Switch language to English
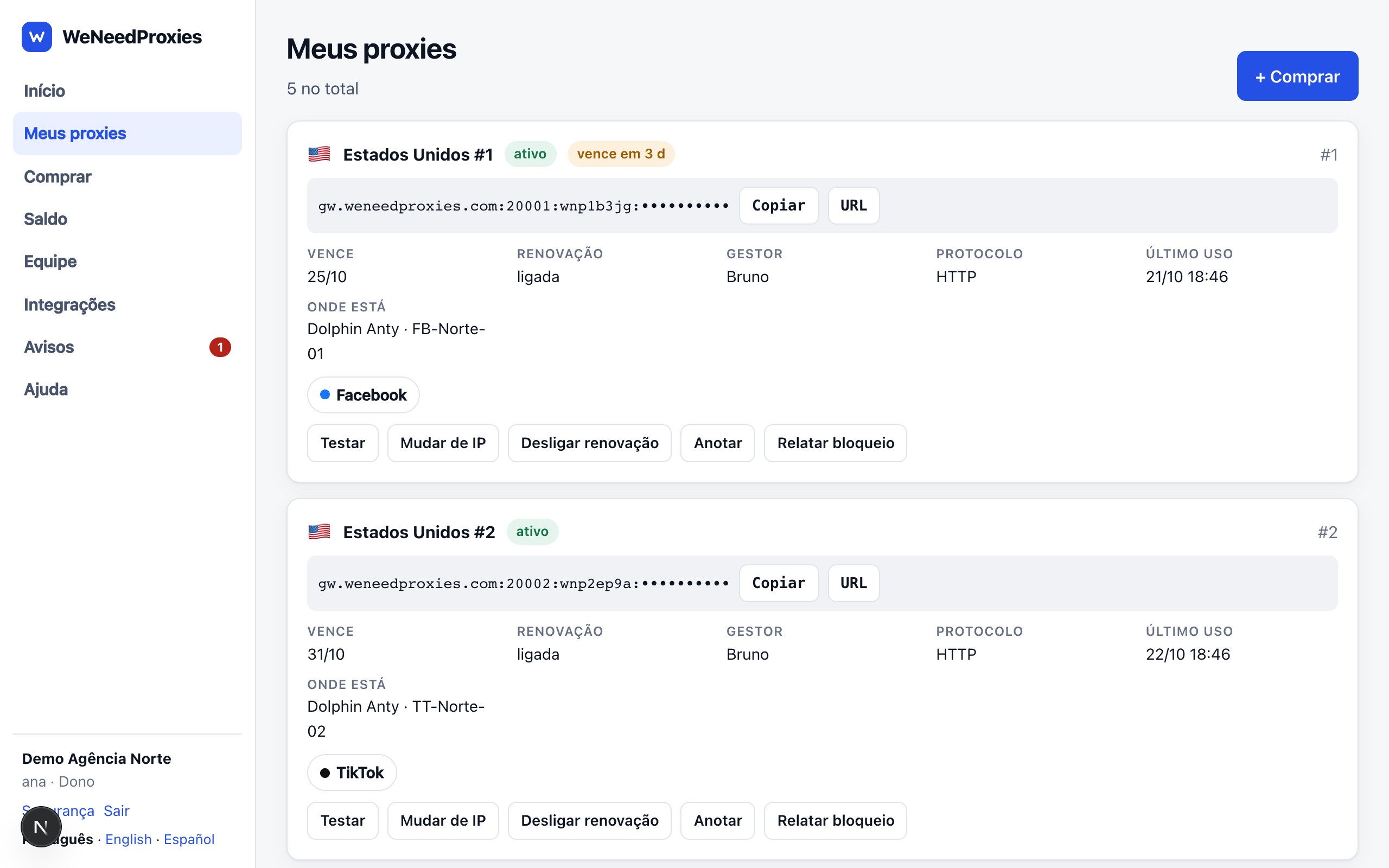The height and width of the screenshot is (868, 1389). [x=129, y=839]
